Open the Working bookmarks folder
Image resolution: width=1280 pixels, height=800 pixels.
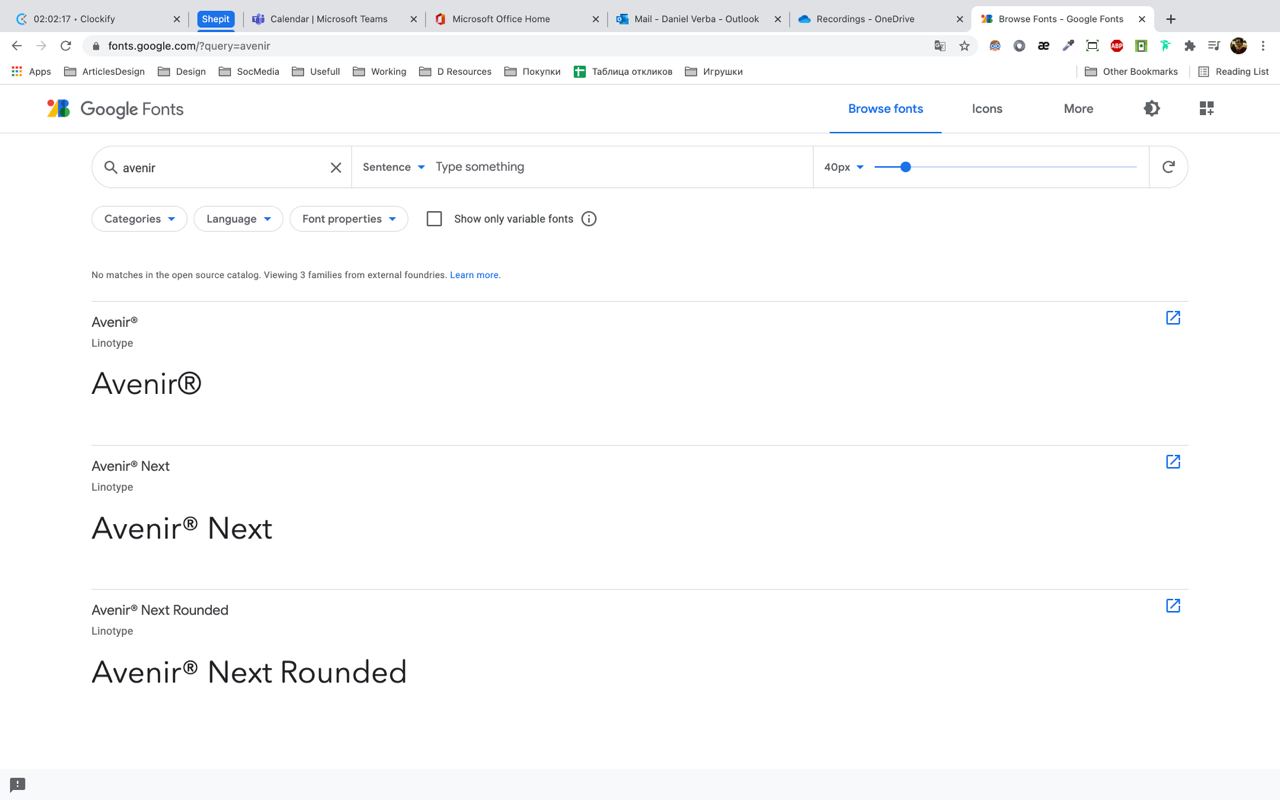tap(379, 72)
